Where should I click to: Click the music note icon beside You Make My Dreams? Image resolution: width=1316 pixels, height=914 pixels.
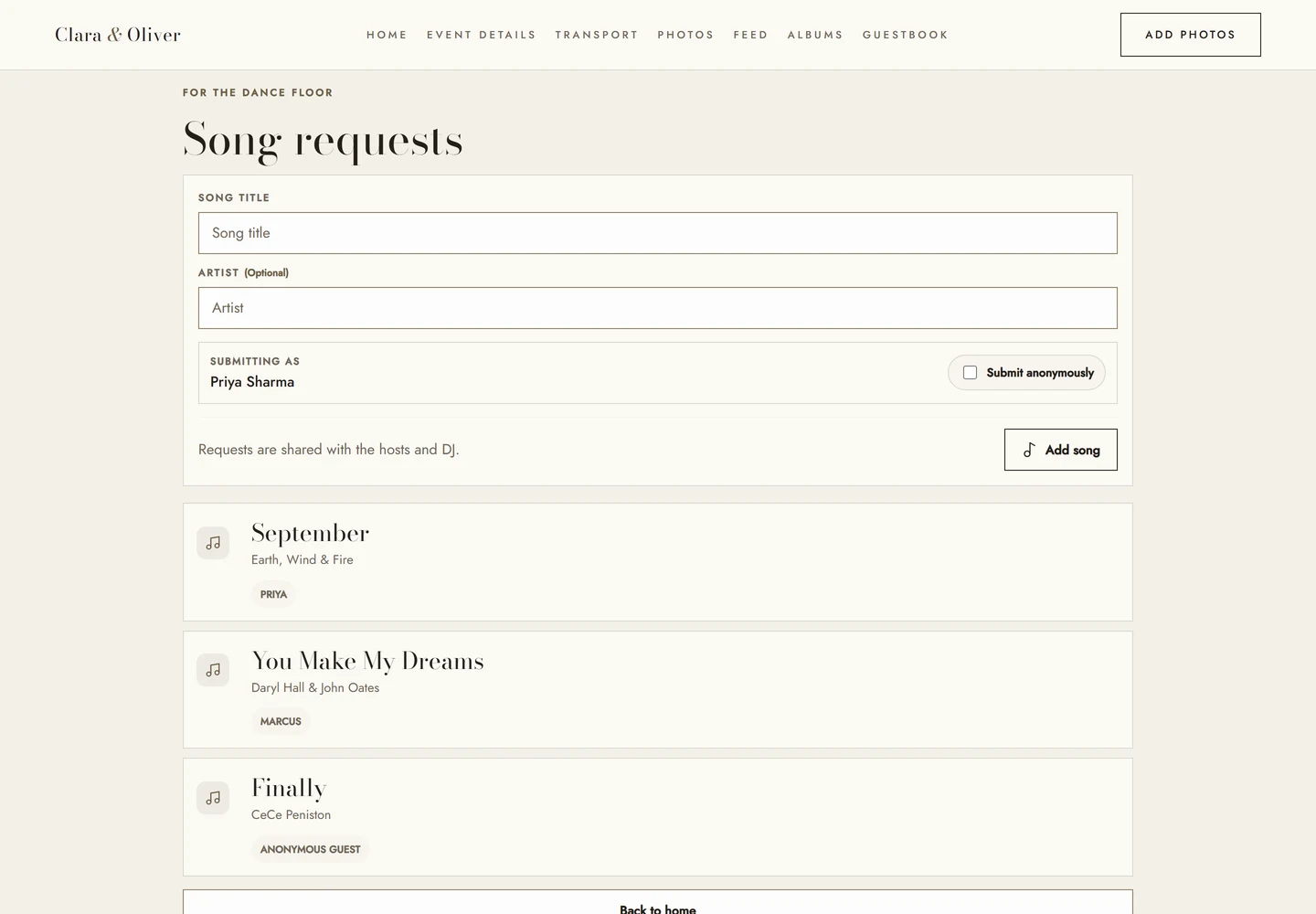(x=213, y=670)
